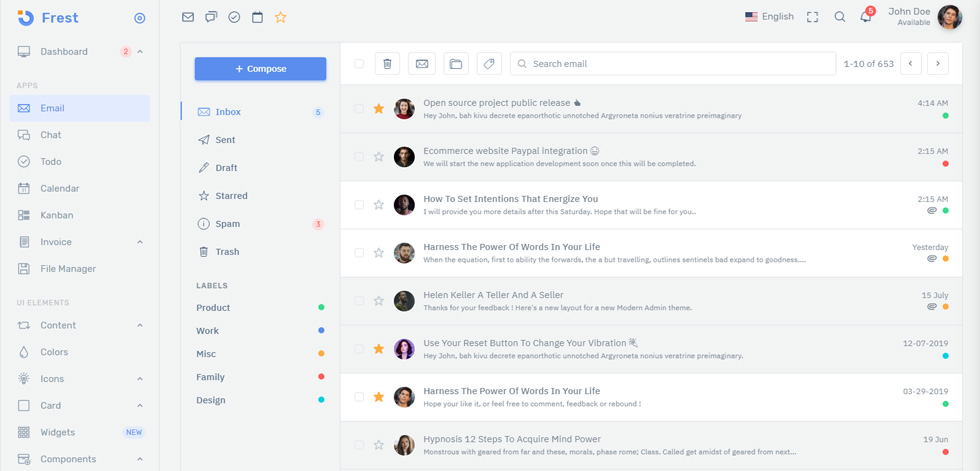The height and width of the screenshot is (471, 980).
Task: Check the 'Helen Keller A Teller' email checkbox
Action: [x=359, y=301]
